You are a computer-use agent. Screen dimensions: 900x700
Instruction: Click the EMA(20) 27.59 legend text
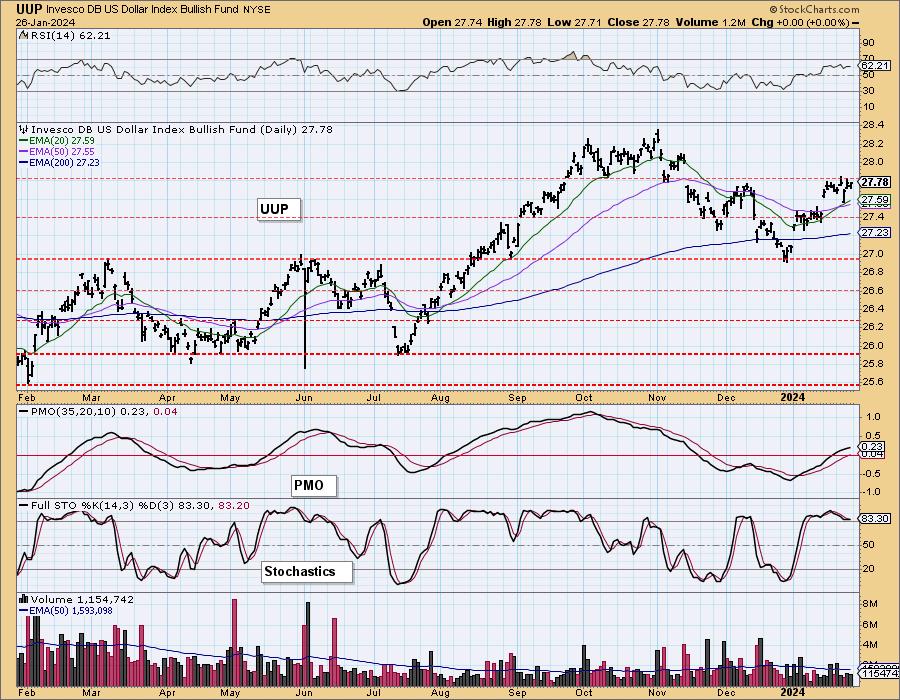62,141
